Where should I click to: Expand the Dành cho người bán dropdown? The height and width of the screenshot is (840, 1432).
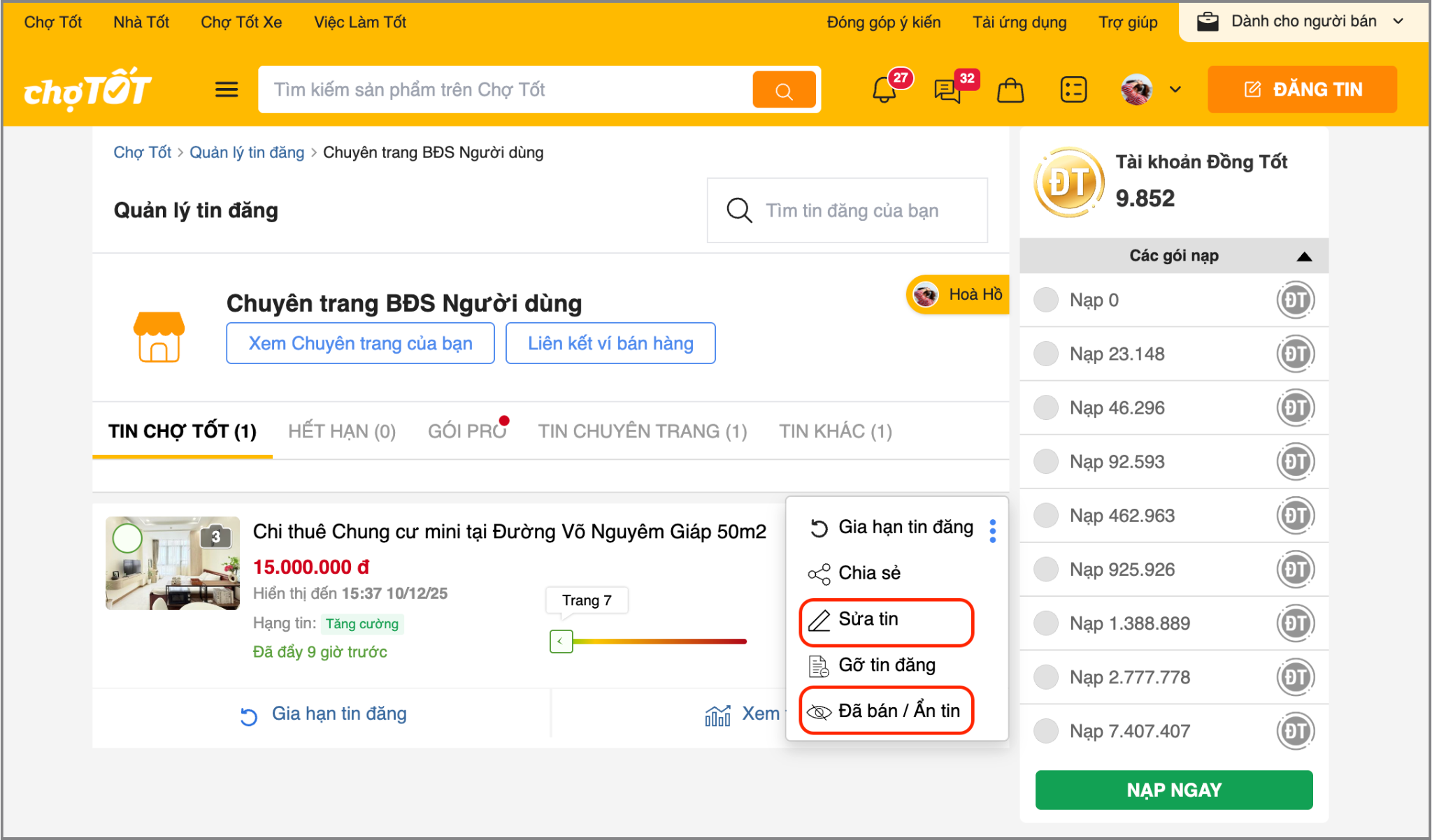[1303, 22]
